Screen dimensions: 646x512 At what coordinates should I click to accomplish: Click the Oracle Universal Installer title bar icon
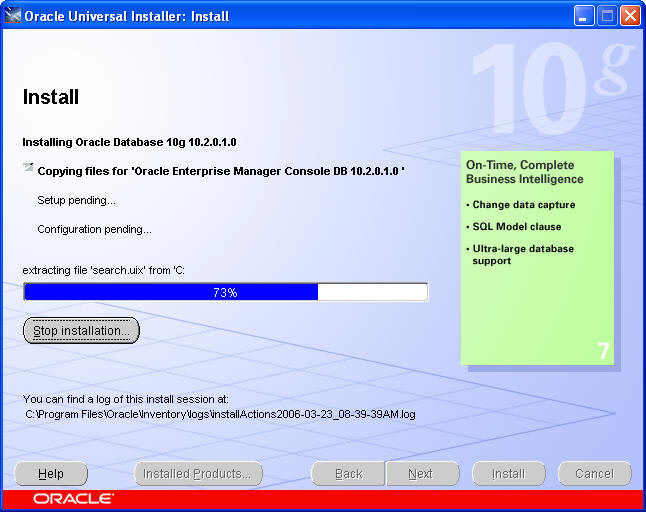tap(12, 15)
